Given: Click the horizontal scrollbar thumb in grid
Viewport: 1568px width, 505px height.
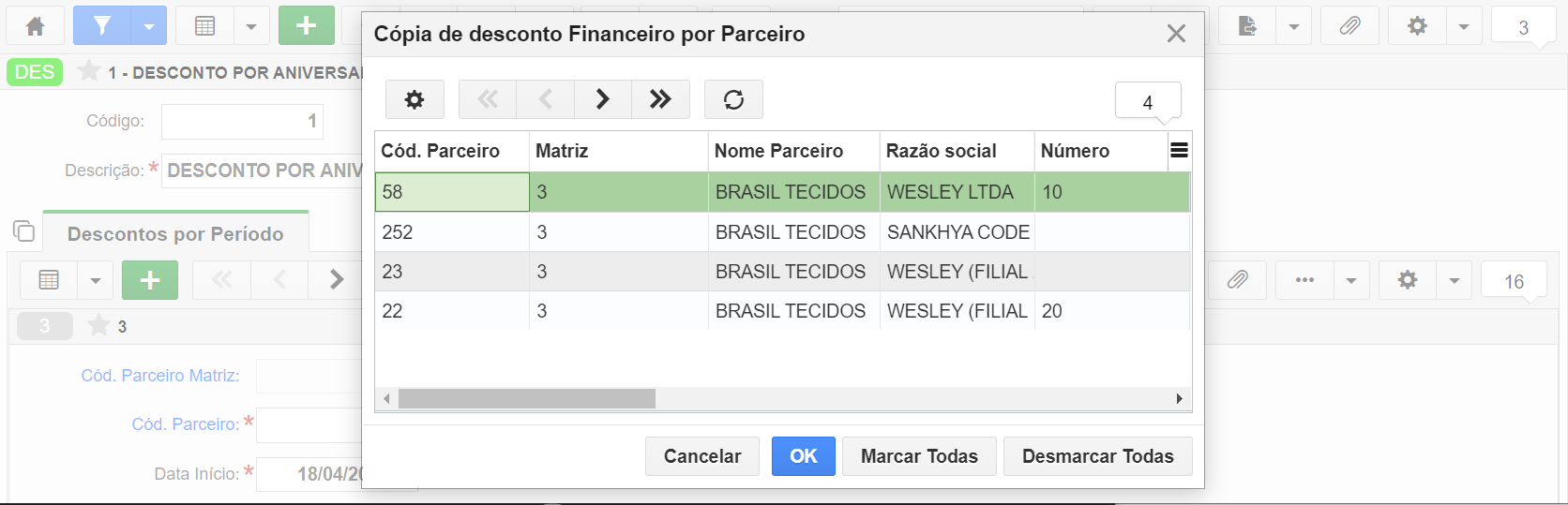Looking at the screenshot, I should tap(527, 399).
